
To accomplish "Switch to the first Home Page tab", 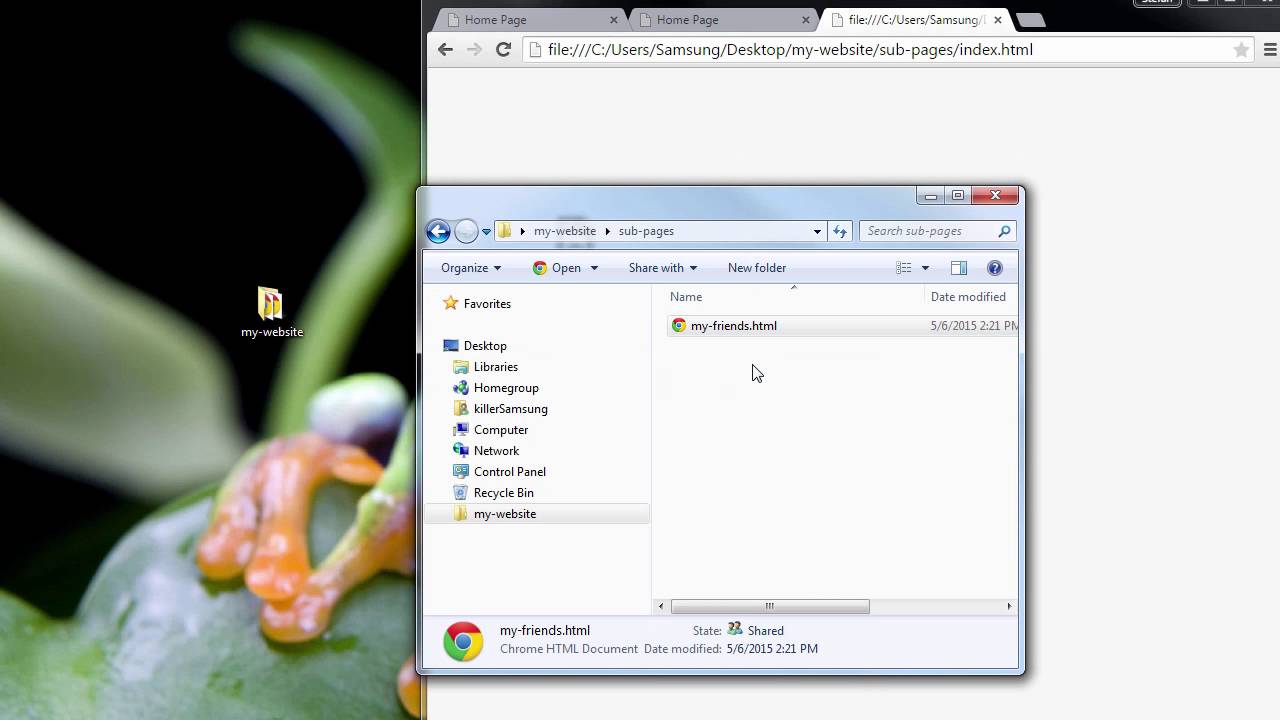I will click(528, 20).
